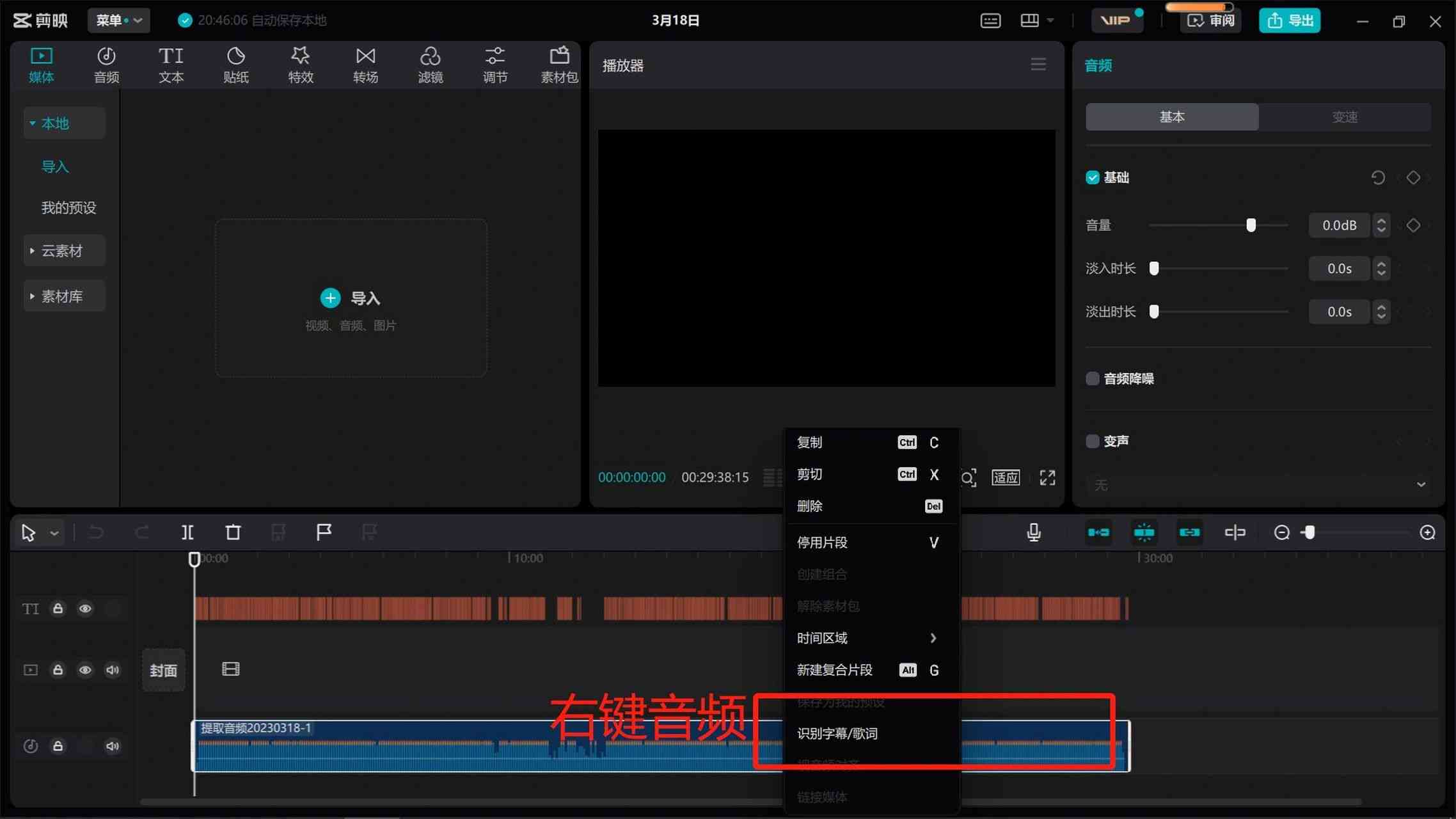This screenshot has width=1456, height=819.
Task: Enable 基础 (Basic) audio checkbox
Action: point(1093,177)
